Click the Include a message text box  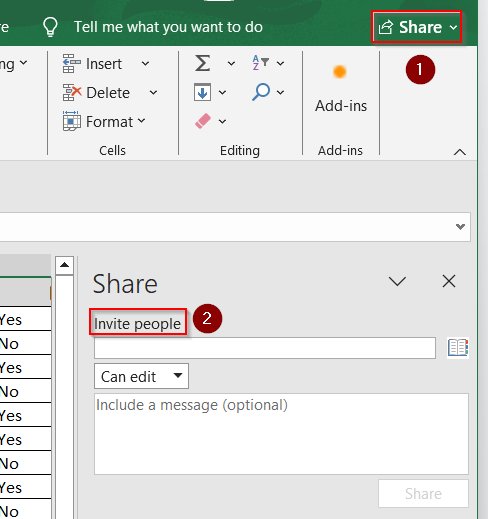[x=281, y=434]
